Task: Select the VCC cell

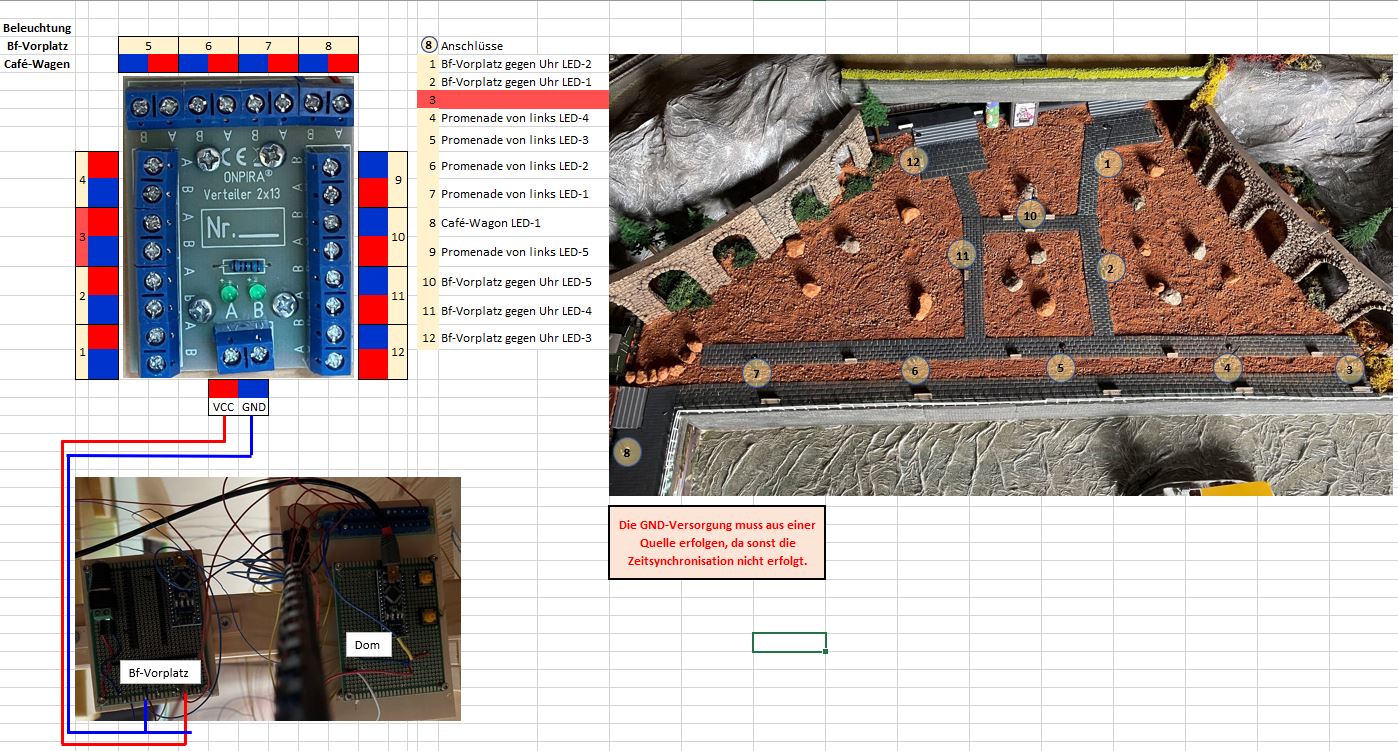Action: [223, 407]
